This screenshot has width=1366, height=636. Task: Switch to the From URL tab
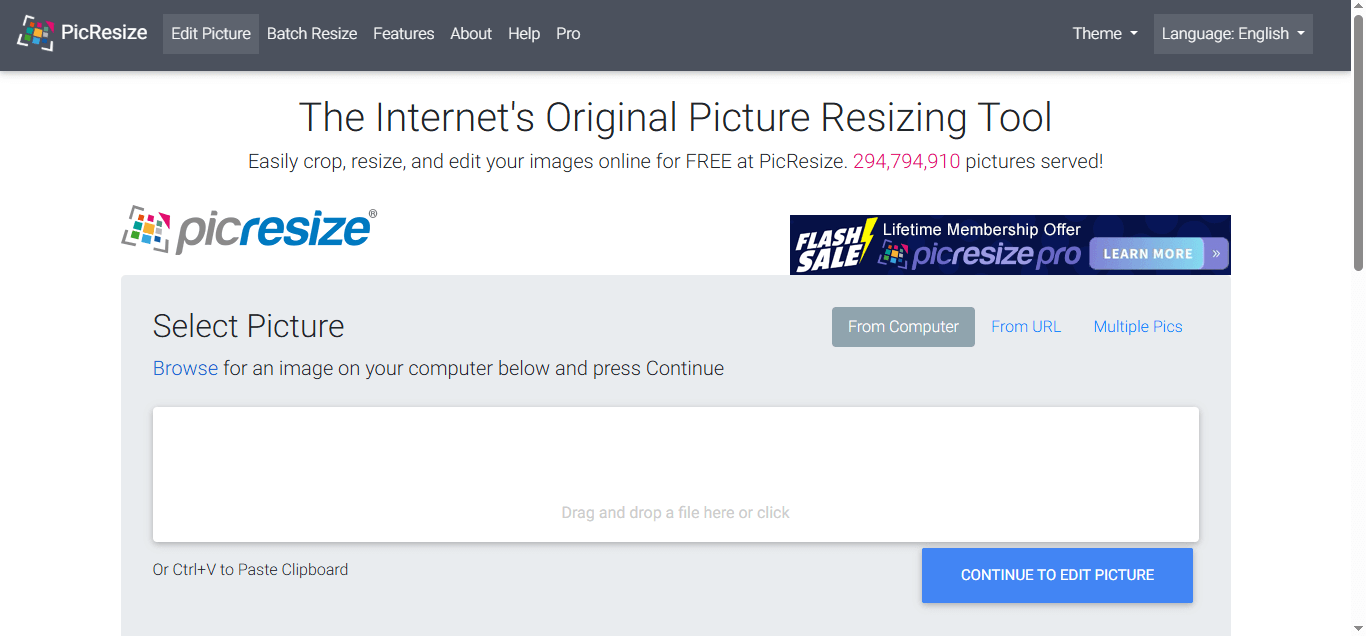1026,326
